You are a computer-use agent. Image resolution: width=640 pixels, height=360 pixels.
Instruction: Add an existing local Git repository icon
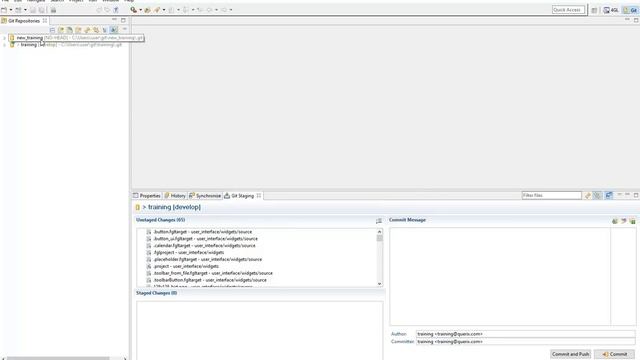[x=61, y=30]
